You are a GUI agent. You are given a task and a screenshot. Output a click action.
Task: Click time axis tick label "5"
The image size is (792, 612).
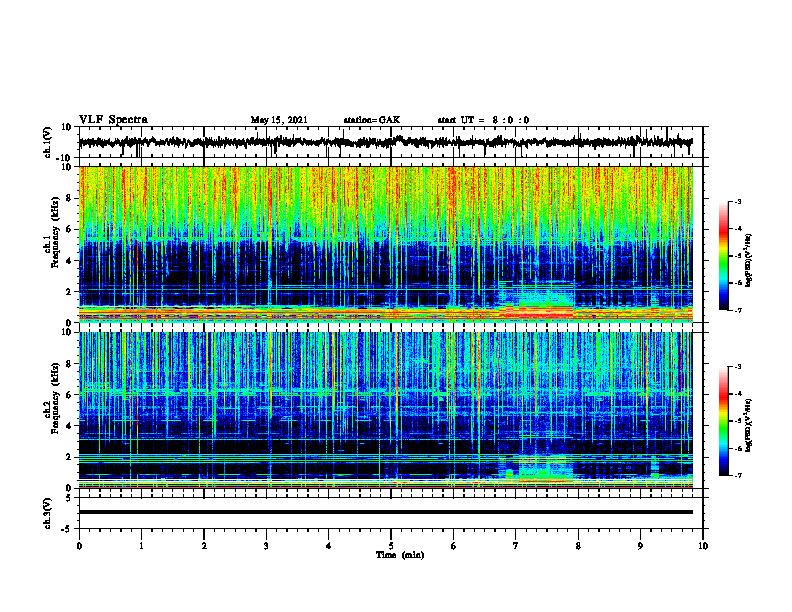click(391, 546)
